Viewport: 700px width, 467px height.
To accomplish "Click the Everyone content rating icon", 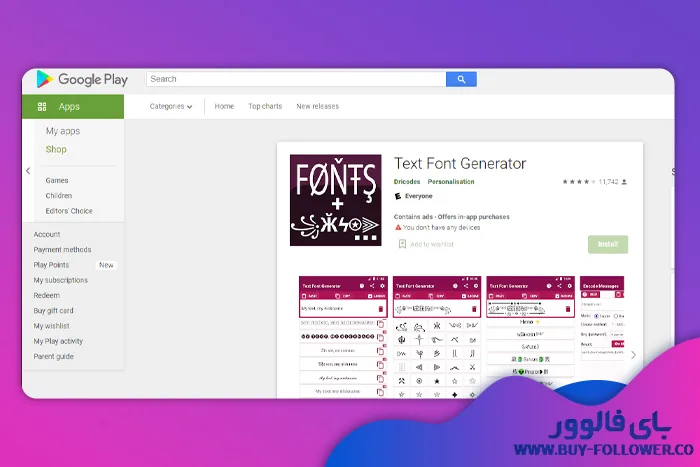I will point(398,196).
